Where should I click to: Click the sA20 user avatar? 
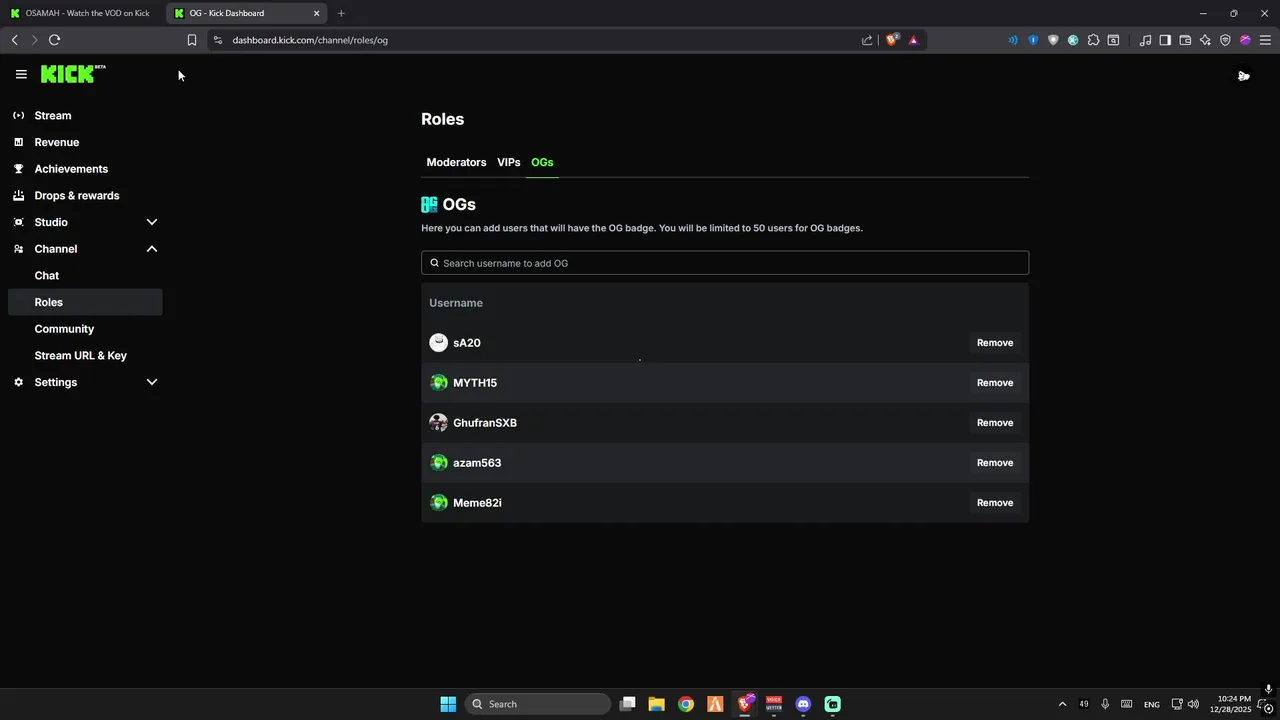(438, 343)
